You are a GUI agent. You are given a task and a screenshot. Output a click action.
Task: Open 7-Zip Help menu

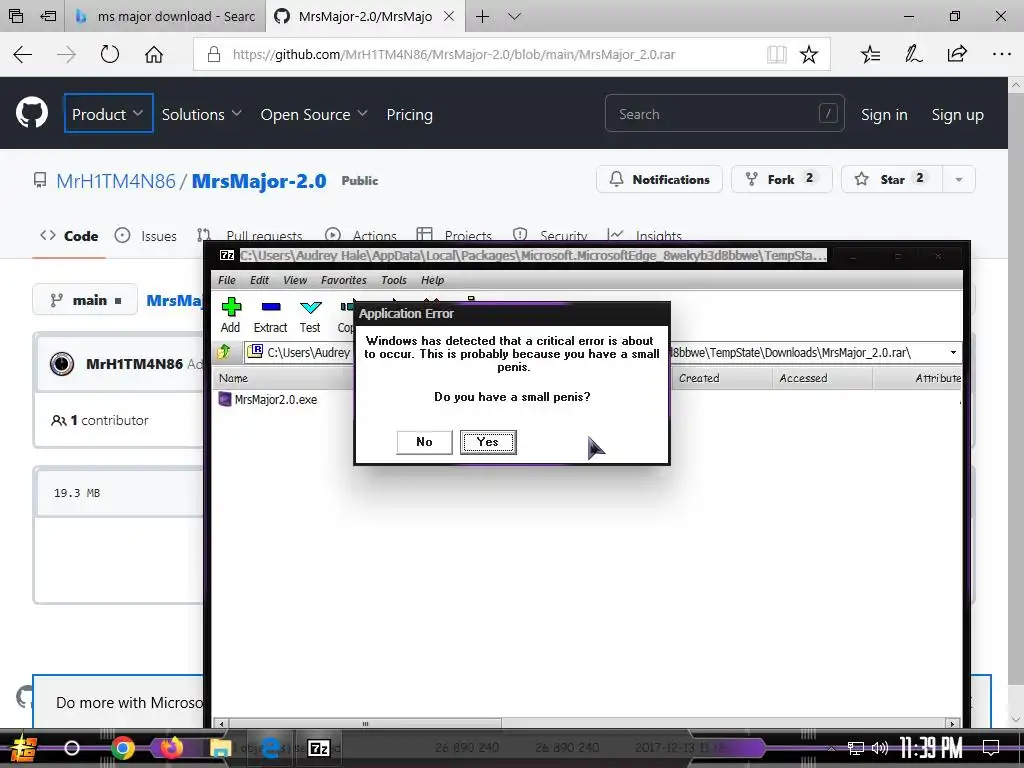[432, 280]
